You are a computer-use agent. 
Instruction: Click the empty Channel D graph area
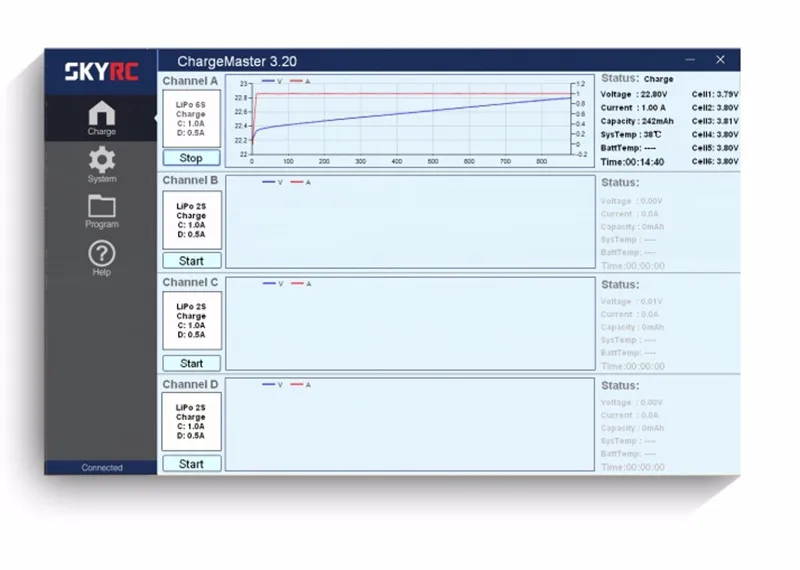point(410,424)
